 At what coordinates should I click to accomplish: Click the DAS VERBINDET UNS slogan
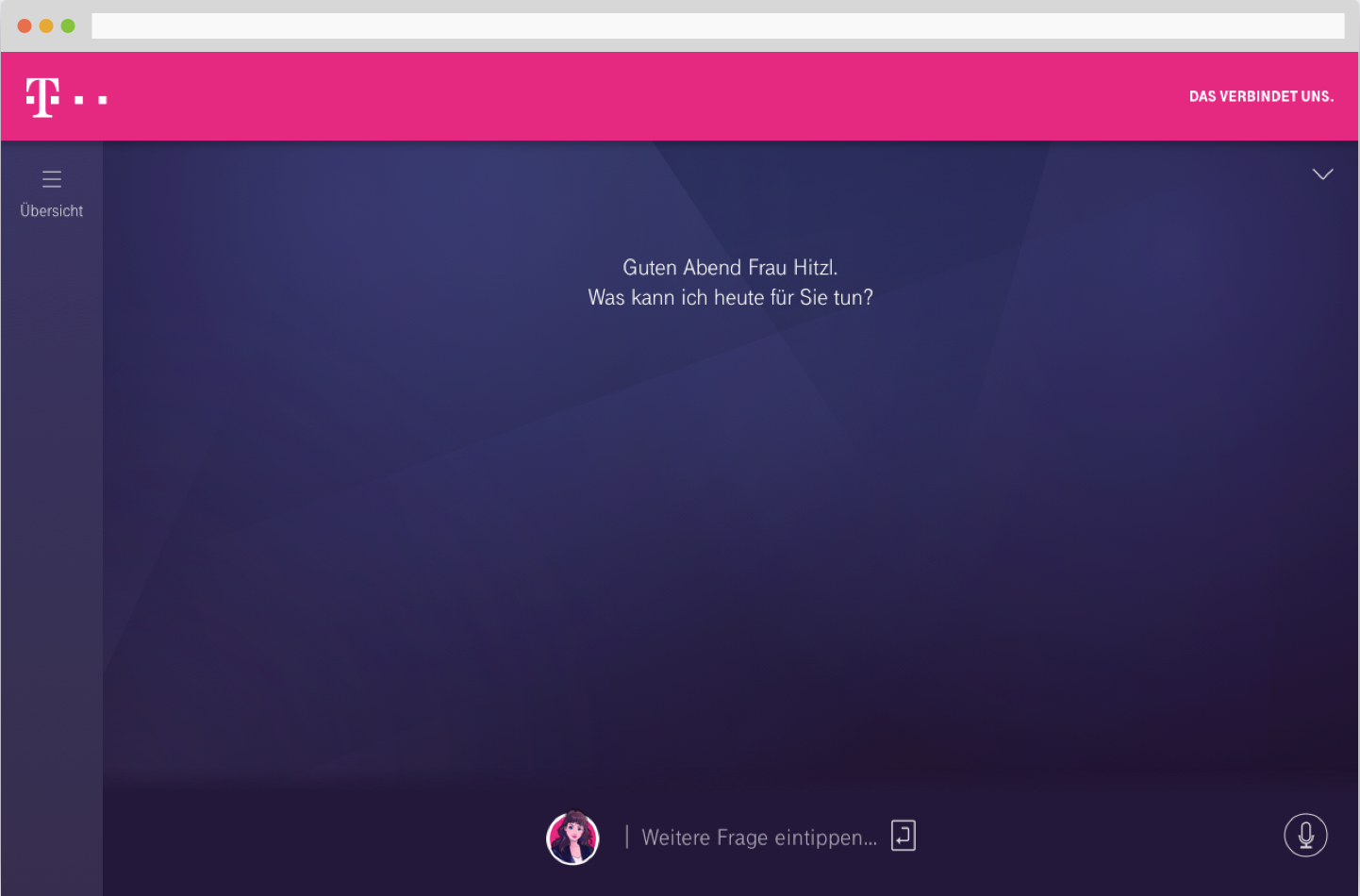(x=1261, y=96)
